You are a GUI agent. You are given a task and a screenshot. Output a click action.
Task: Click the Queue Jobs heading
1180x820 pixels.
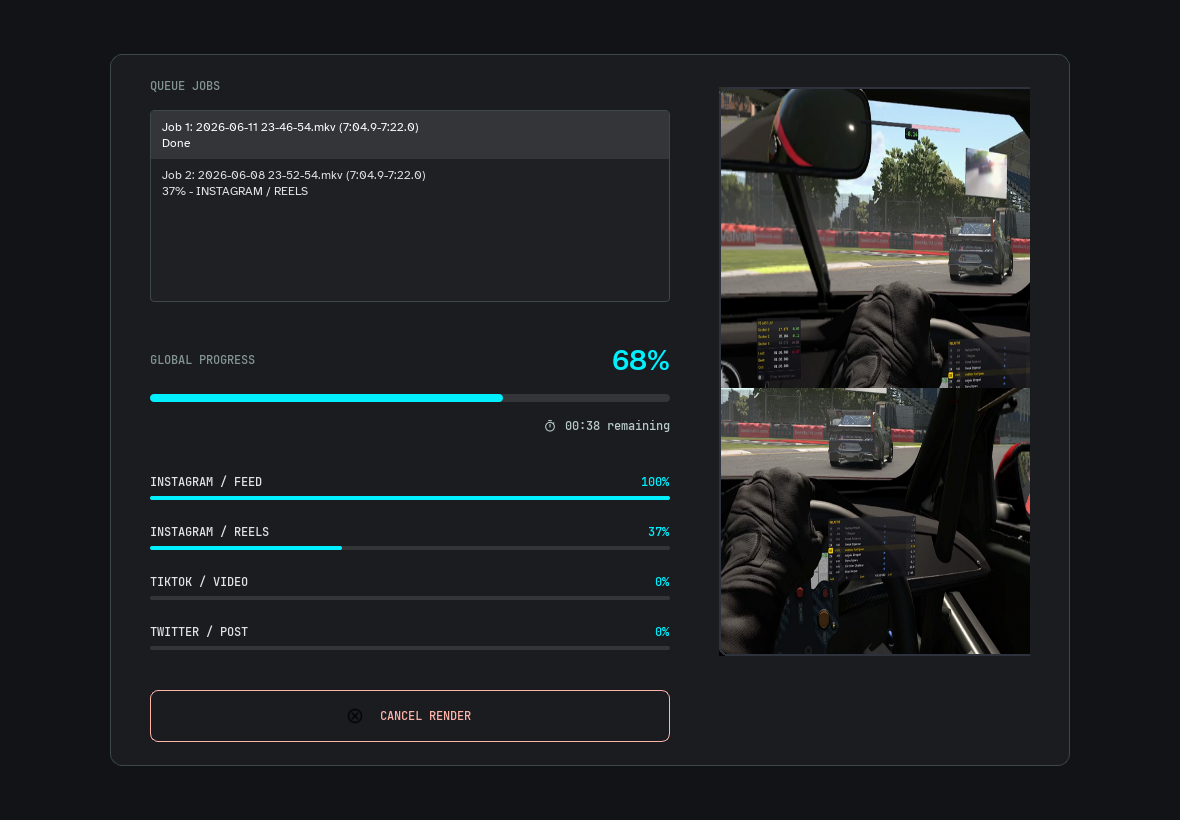coord(185,86)
